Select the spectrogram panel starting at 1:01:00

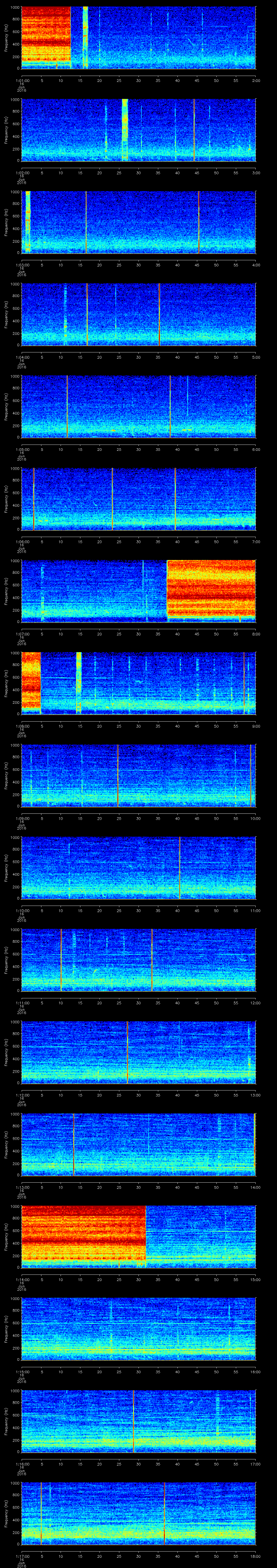point(138,38)
